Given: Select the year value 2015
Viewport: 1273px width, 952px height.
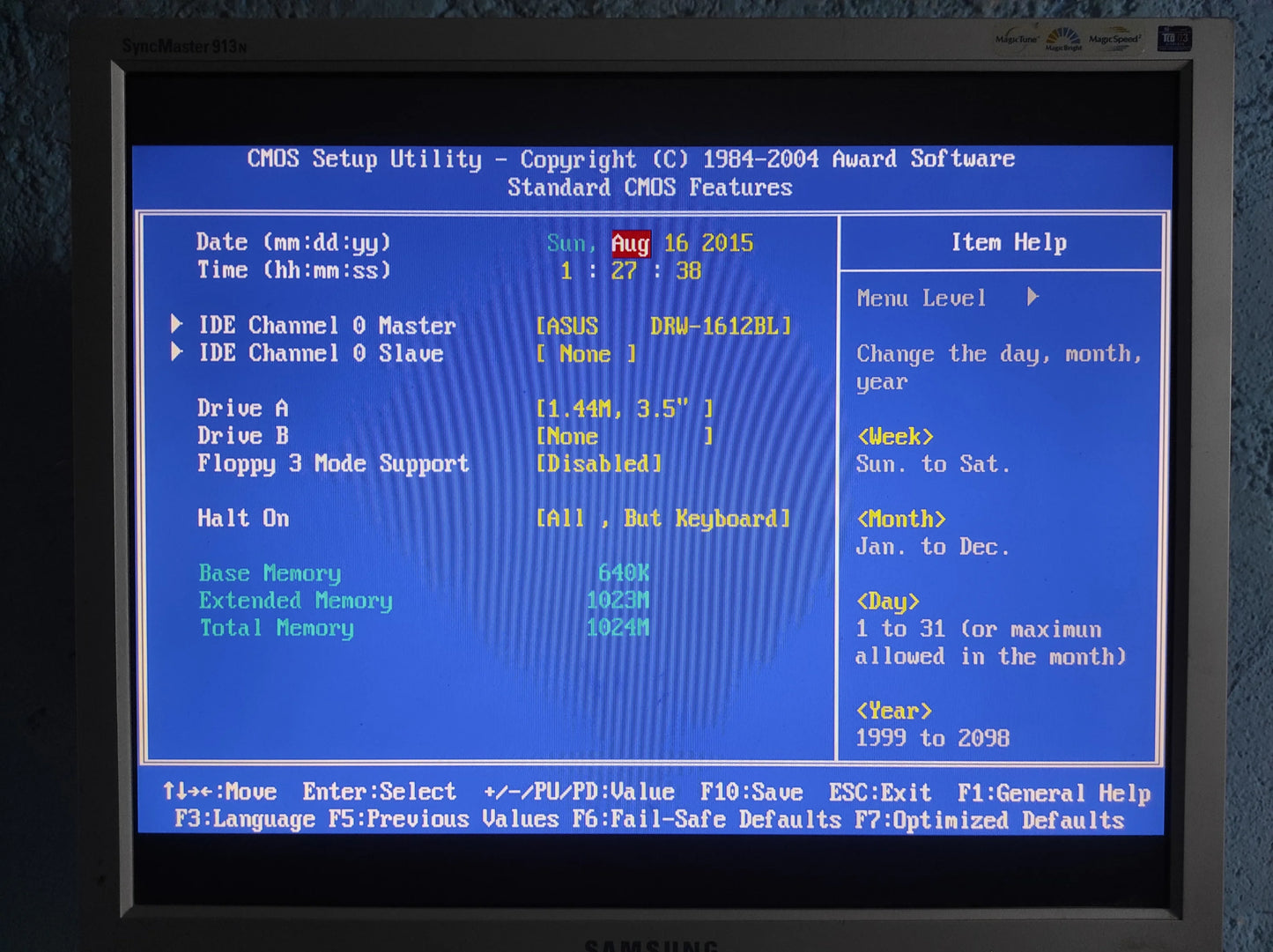Looking at the screenshot, I should [727, 243].
